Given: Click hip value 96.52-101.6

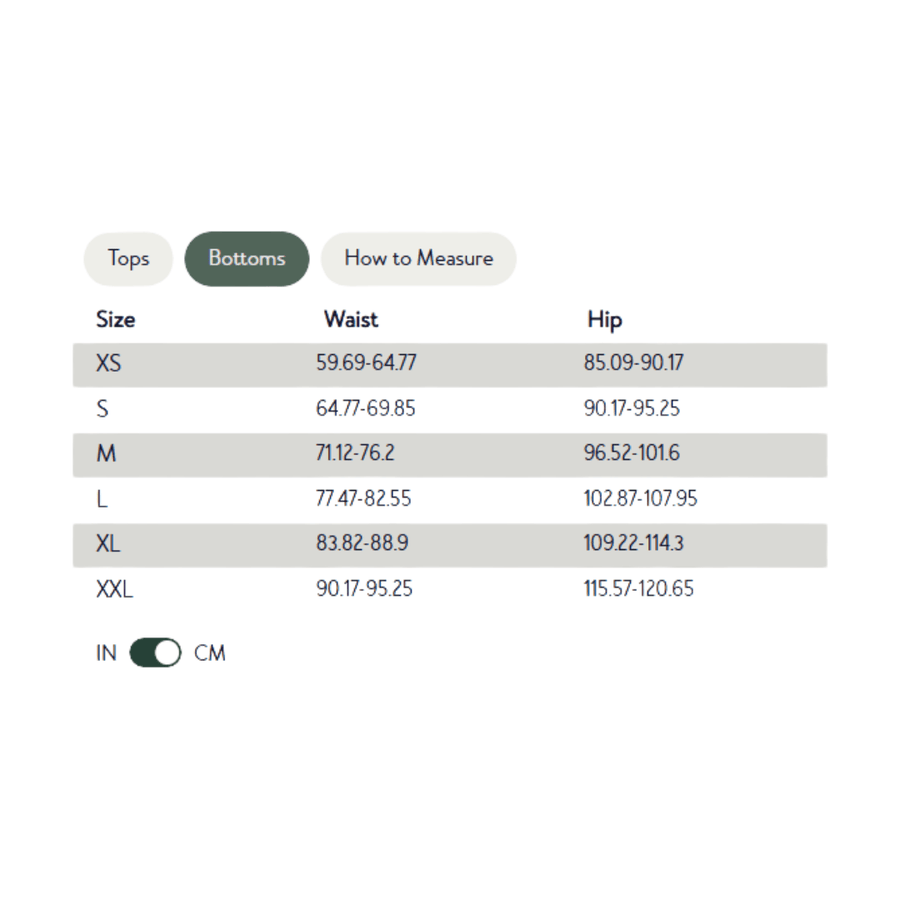Looking at the screenshot, I should pos(631,454).
